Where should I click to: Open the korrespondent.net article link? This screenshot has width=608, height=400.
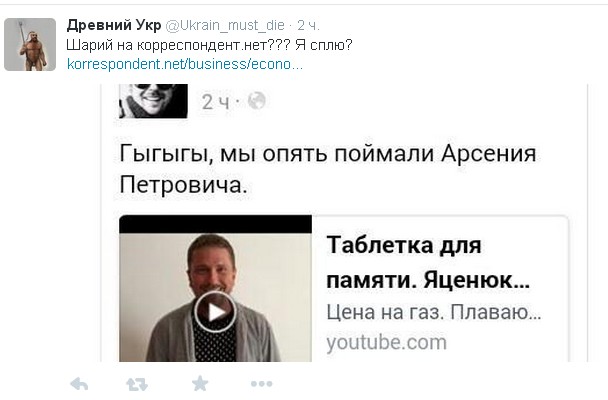(x=185, y=64)
